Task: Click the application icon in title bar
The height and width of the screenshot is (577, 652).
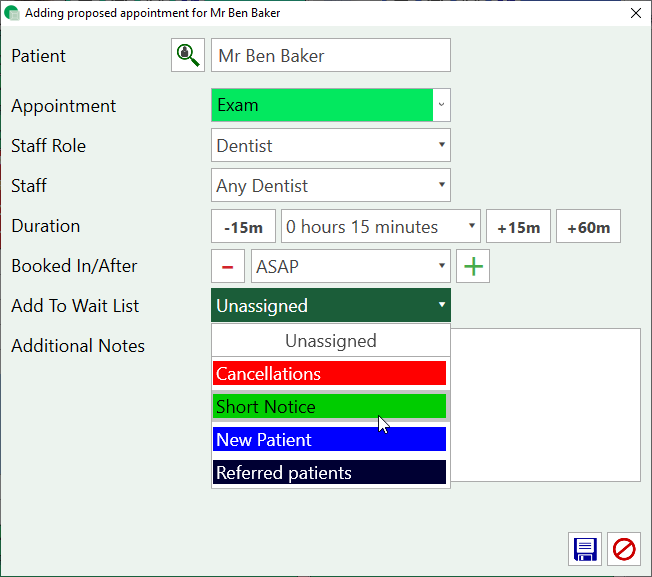Action: [x=12, y=13]
